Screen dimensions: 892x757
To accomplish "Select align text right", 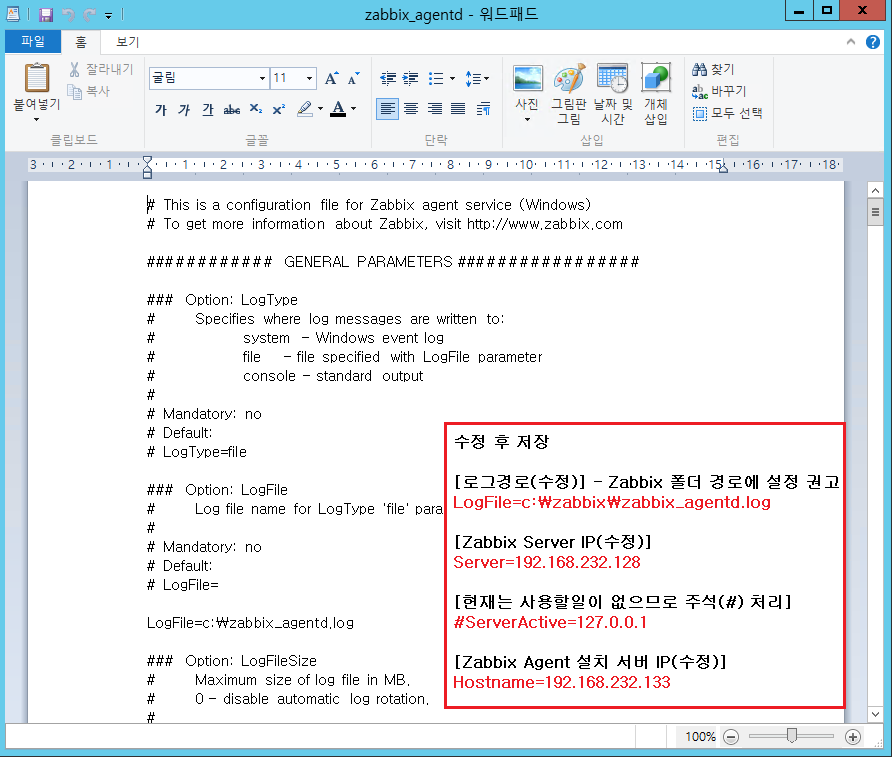I will [x=435, y=109].
